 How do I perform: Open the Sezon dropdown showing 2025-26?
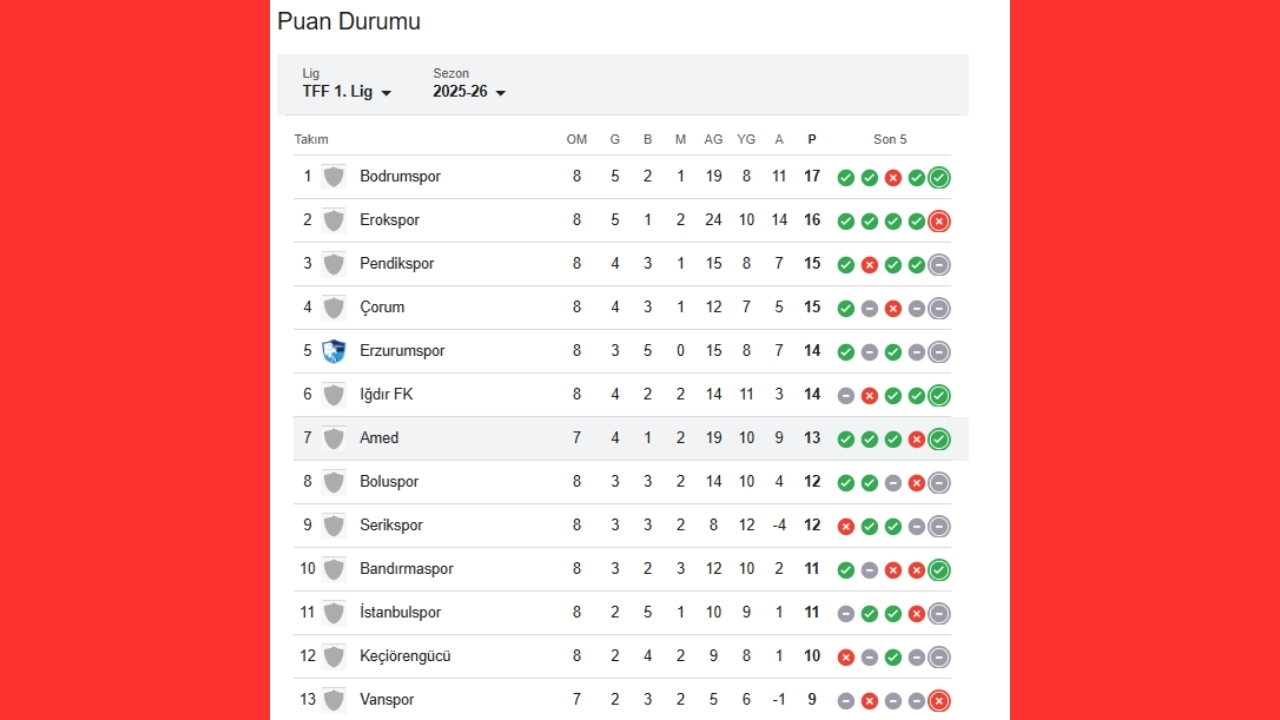pos(469,91)
